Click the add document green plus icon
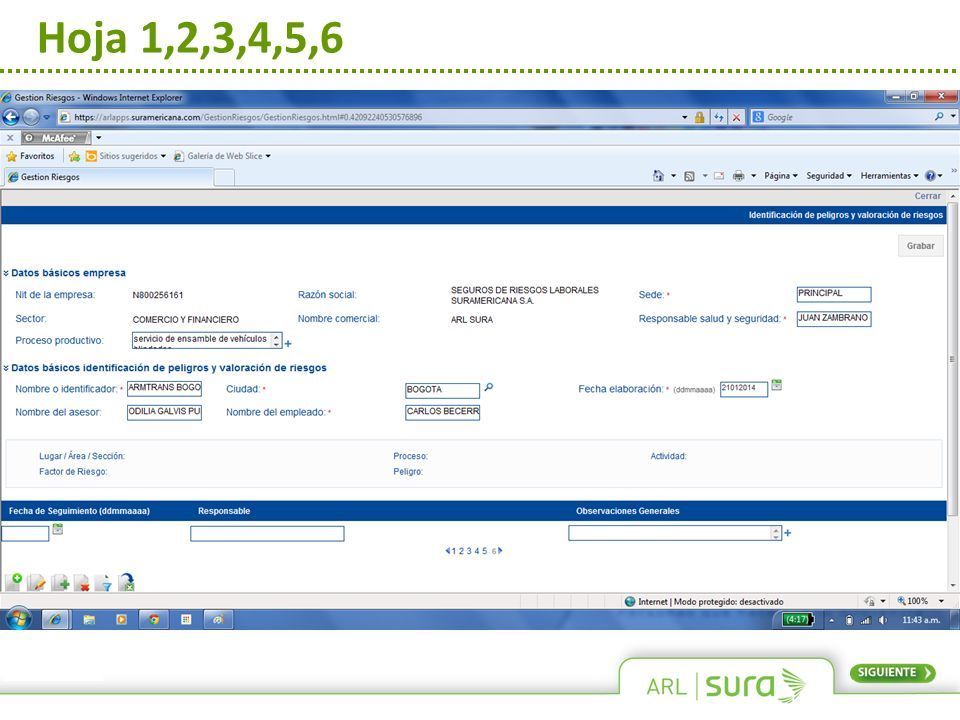 coord(60,582)
